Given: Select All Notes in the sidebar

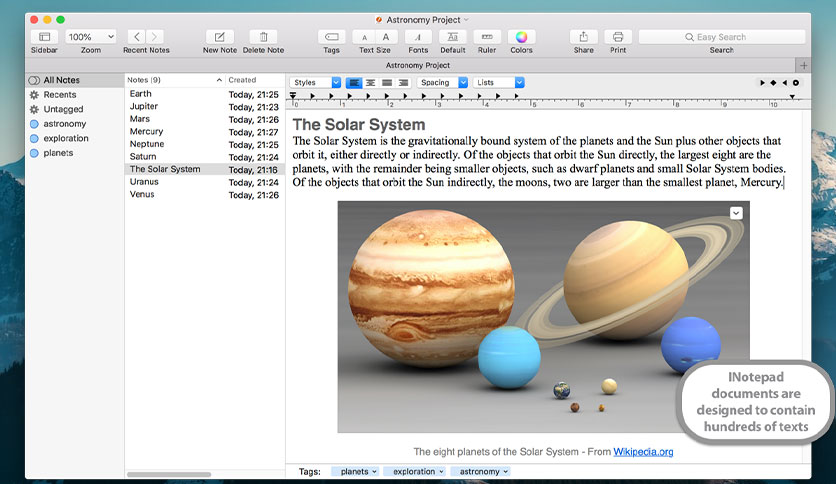Looking at the screenshot, I should point(75,80).
